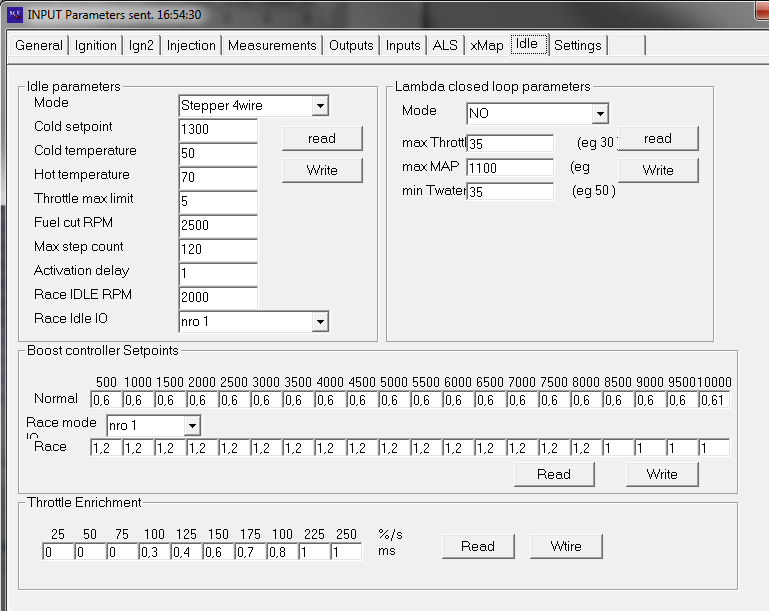Click the Race boost field under 10000 RPM

(714, 448)
